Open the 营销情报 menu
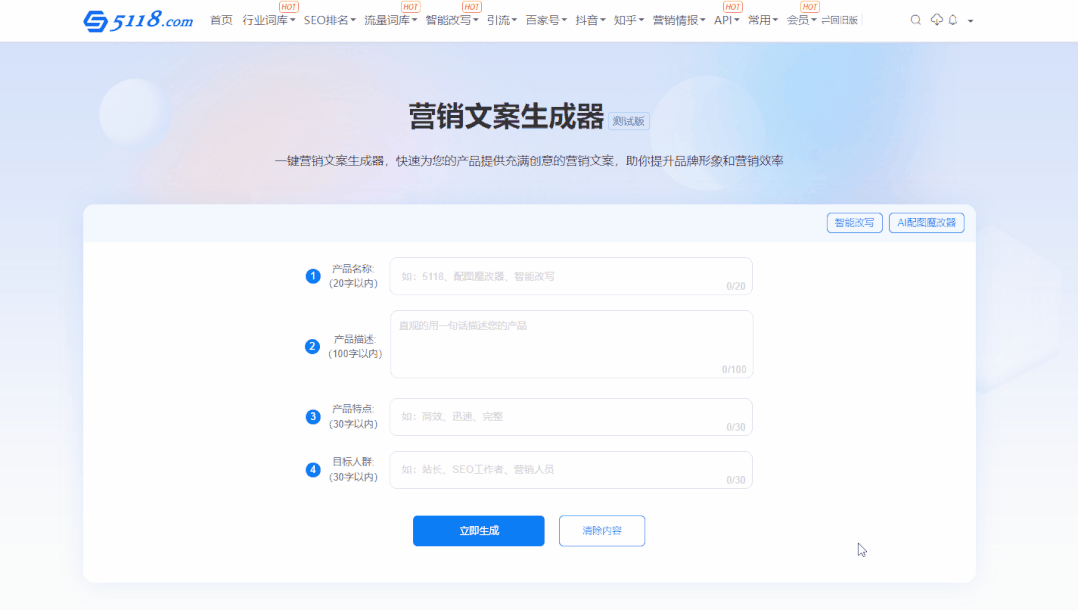This screenshot has width=1078, height=610. (679, 20)
